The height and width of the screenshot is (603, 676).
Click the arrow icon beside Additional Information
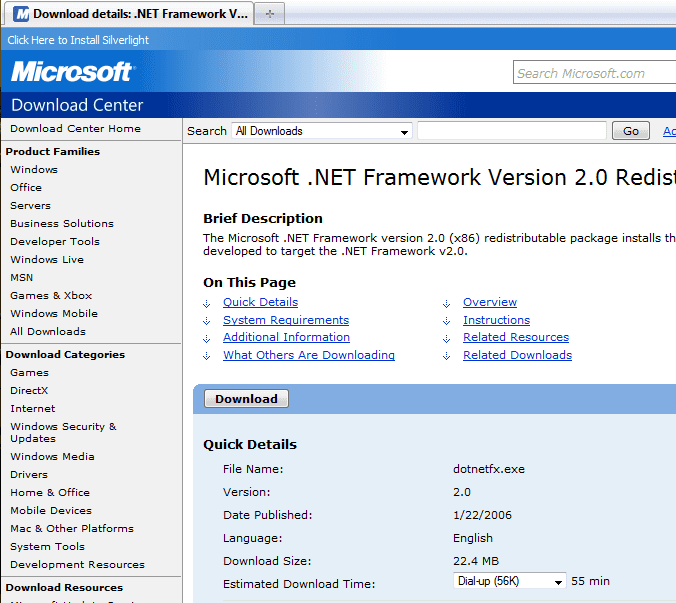pos(207,339)
